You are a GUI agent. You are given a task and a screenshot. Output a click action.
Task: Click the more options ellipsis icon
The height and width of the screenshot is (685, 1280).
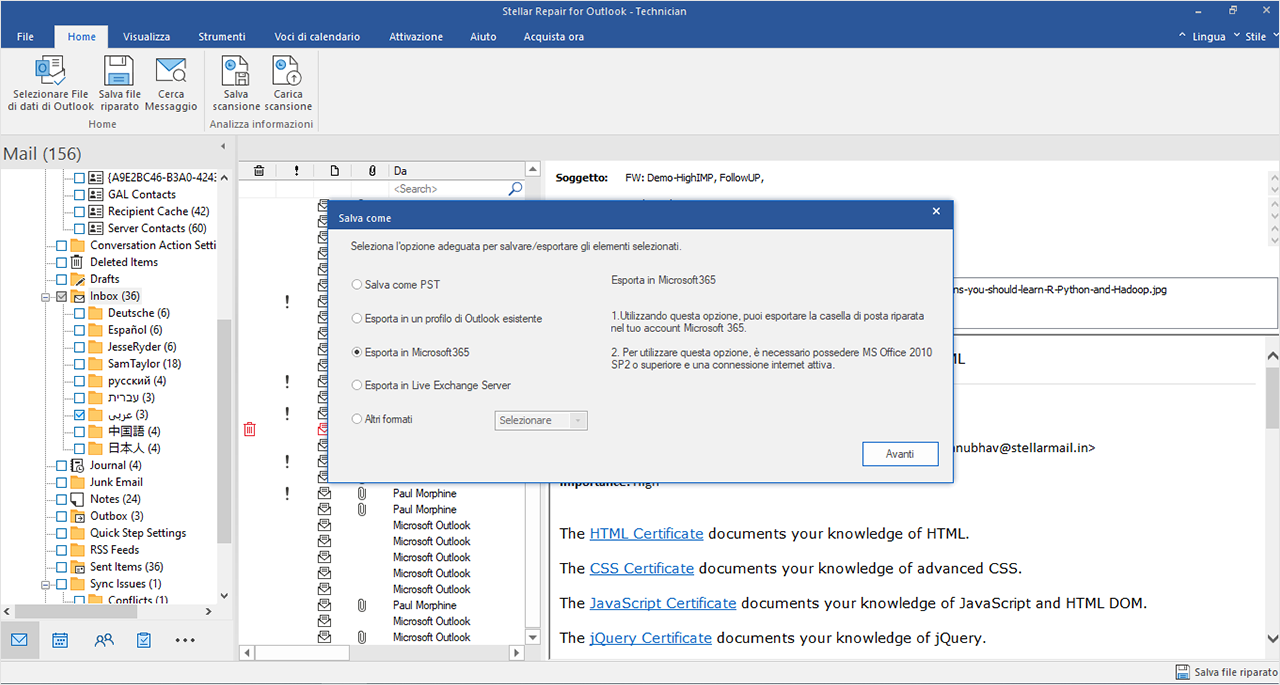[x=185, y=640]
